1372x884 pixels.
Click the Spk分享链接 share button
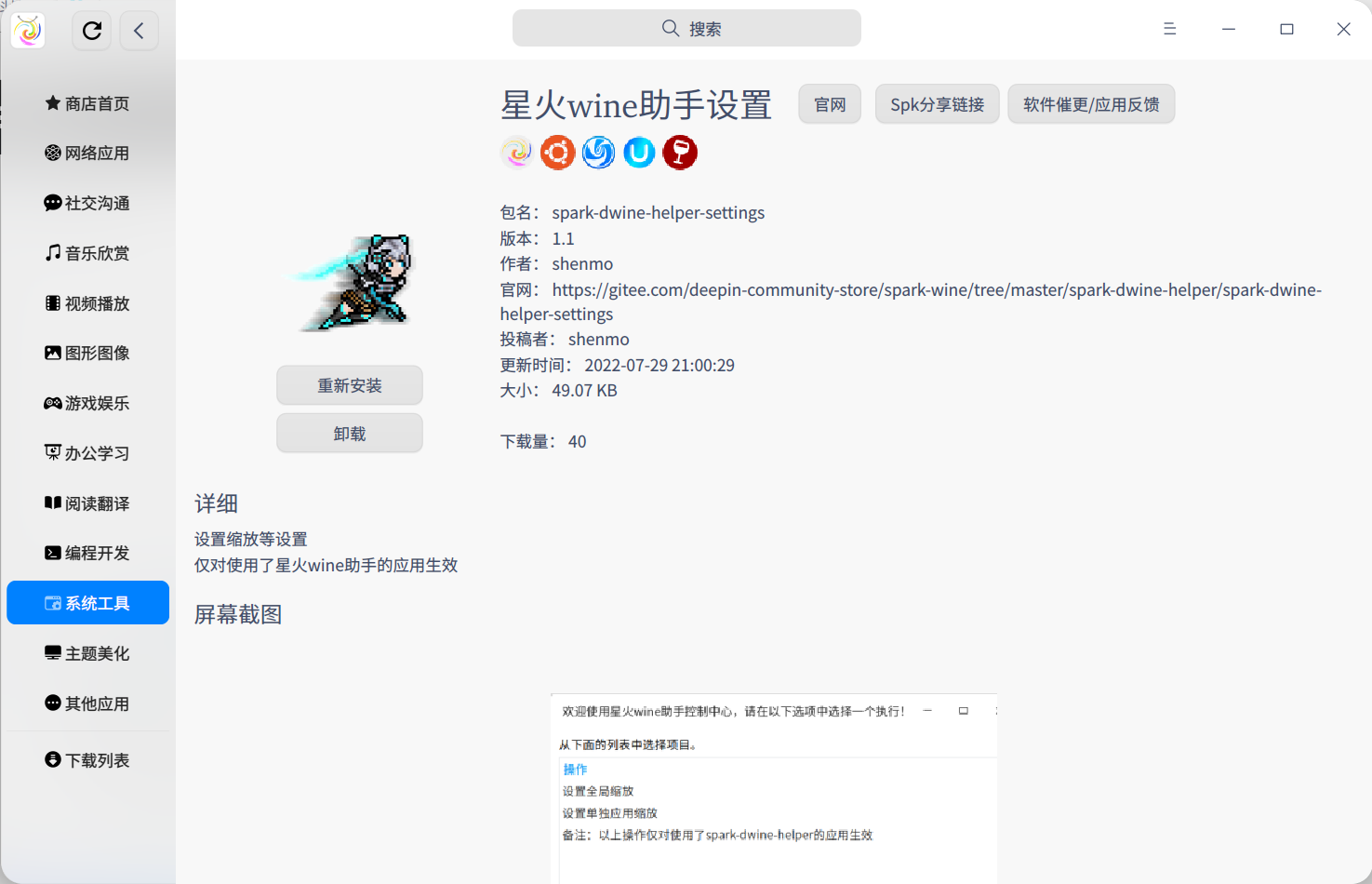pos(937,103)
